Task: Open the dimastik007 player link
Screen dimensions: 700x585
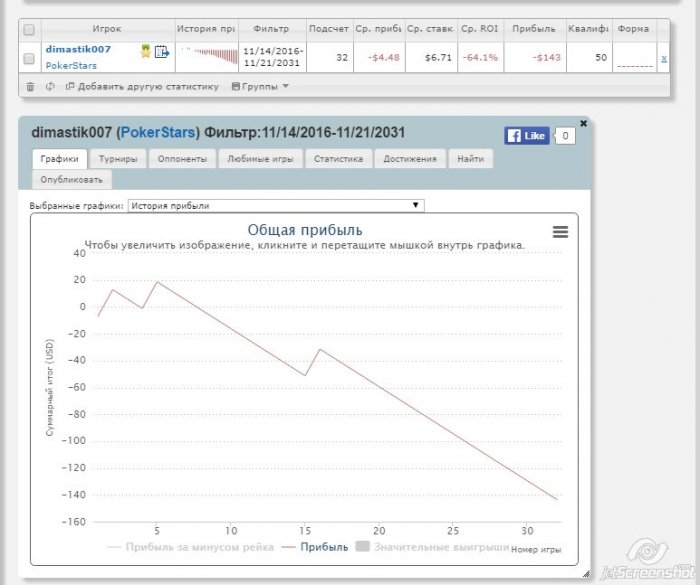Action: pyautogui.click(x=78, y=49)
